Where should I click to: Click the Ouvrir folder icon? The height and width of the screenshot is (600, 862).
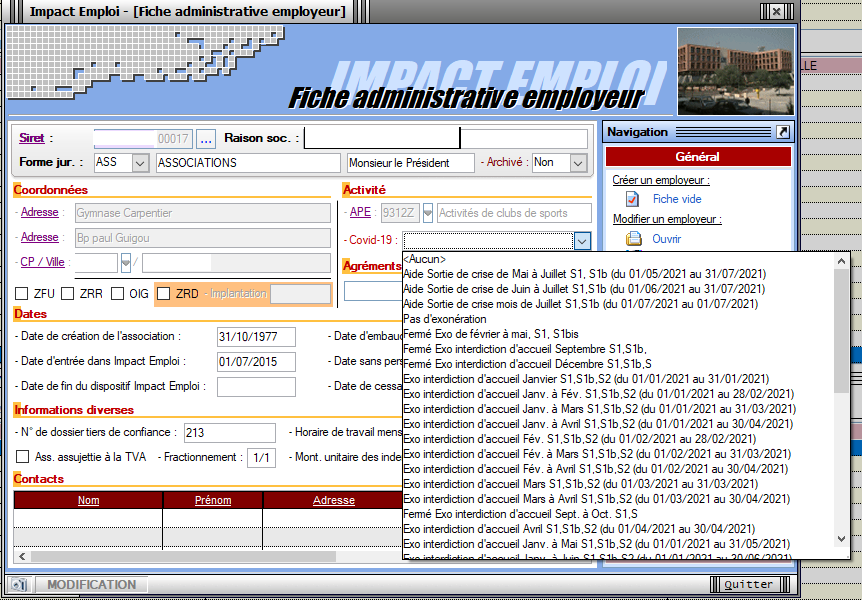(x=634, y=239)
